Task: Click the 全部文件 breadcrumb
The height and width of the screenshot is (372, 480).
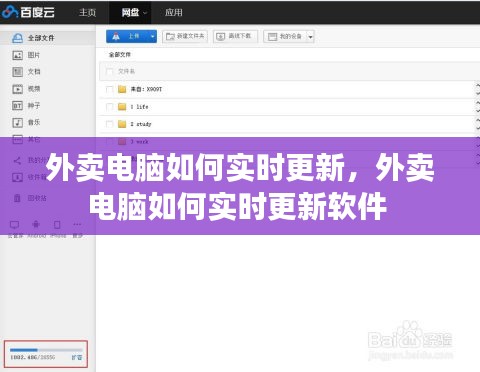Action: click(120, 54)
